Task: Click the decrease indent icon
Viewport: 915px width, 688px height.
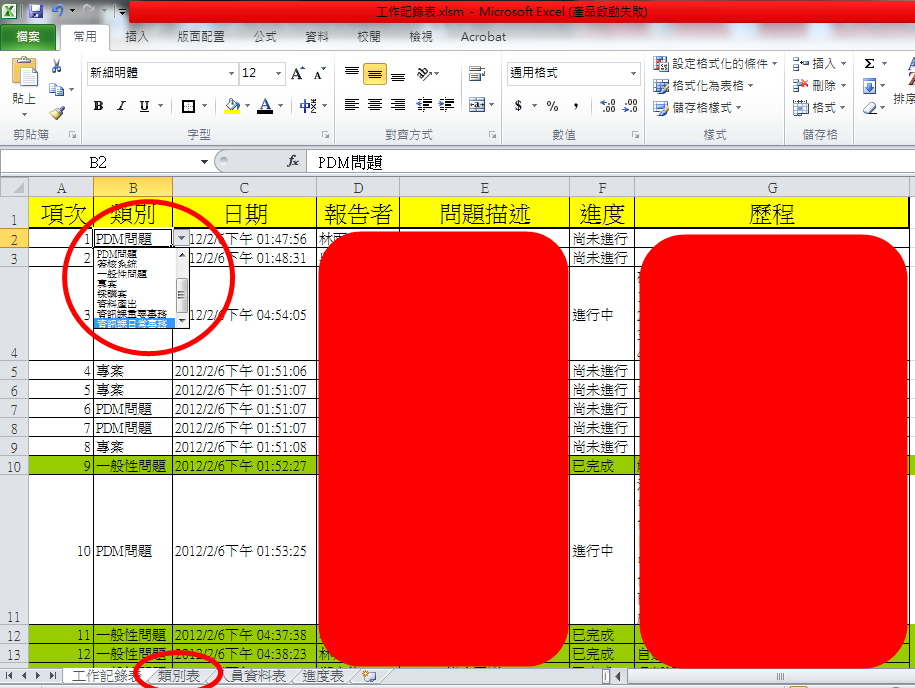Action: pyautogui.click(x=424, y=105)
